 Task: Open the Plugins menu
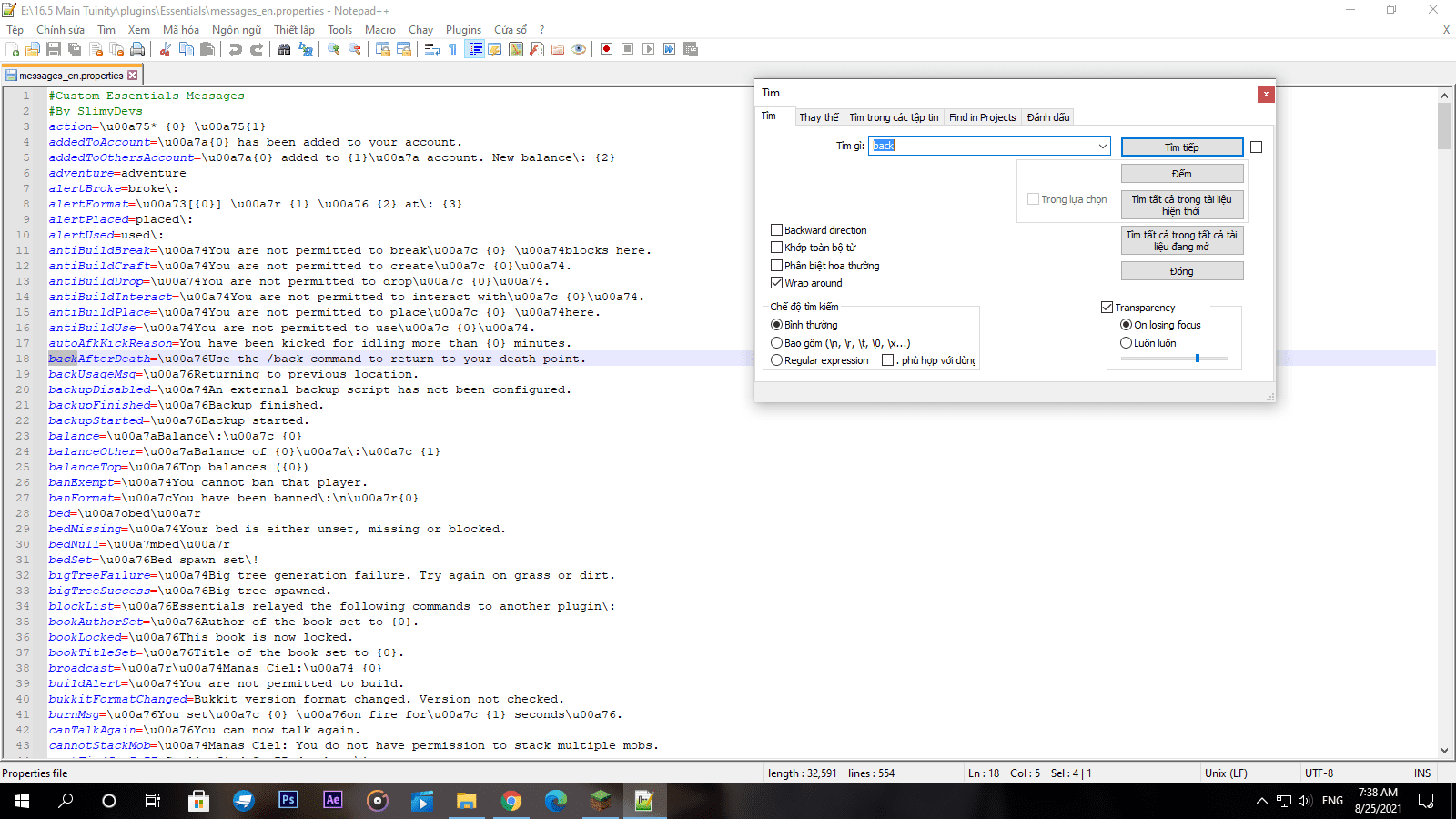(463, 30)
